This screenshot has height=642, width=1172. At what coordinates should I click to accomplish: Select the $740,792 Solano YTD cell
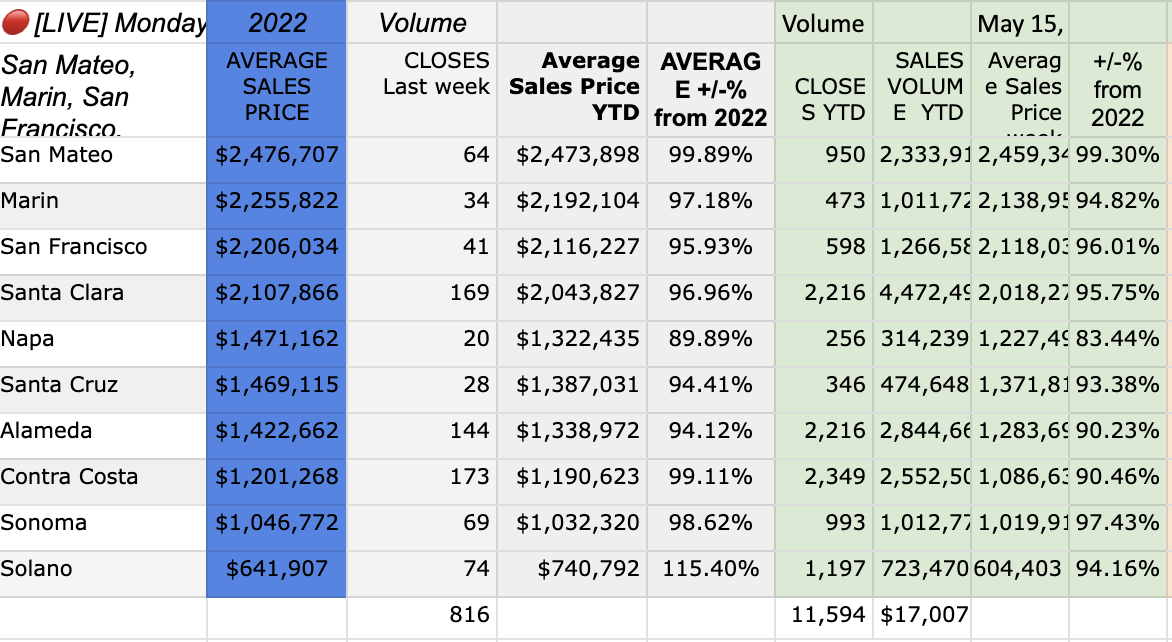pos(572,573)
